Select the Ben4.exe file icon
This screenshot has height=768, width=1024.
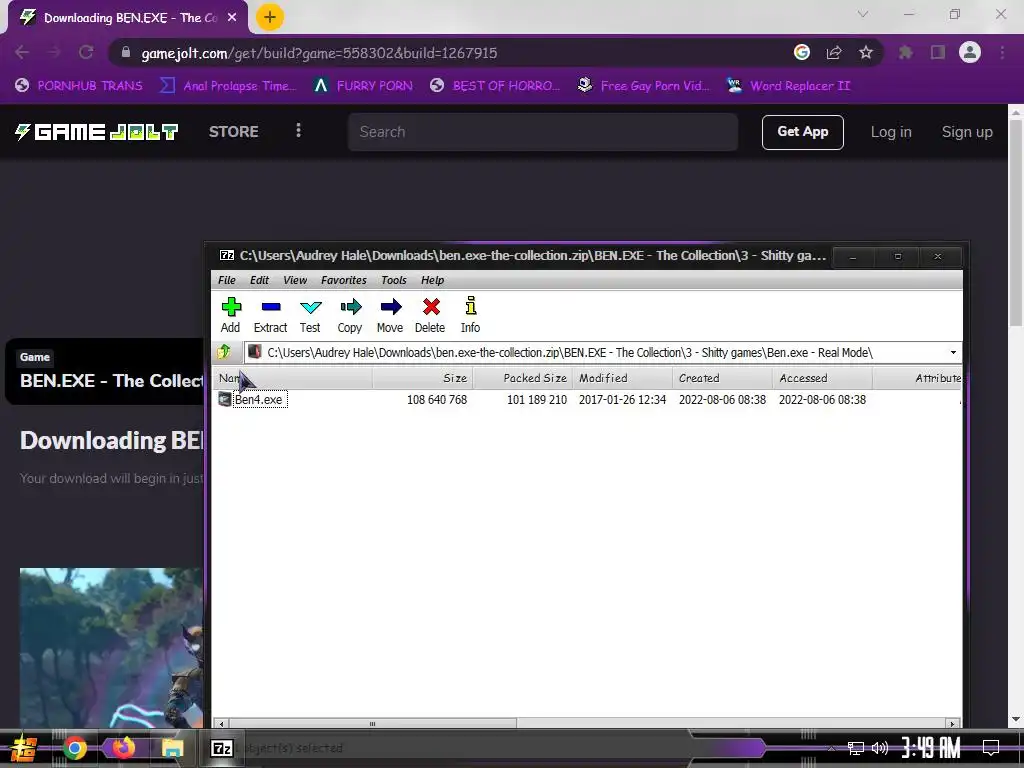pyautogui.click(x=225, y=400)
